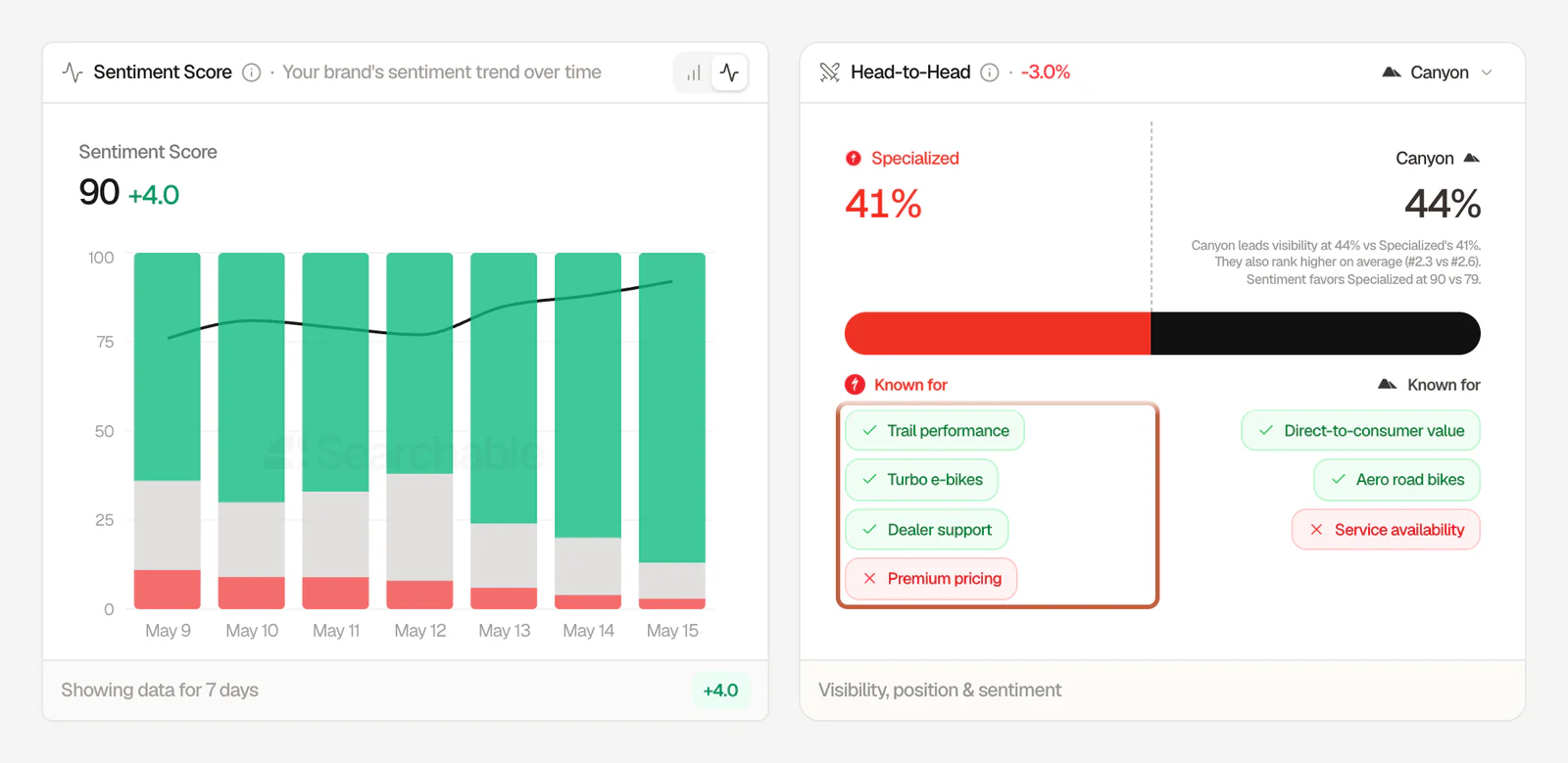This screenshot has width=1568, height=763.
Task: Click the checkmark on Trail performance
Action: (x=869, y=431)
